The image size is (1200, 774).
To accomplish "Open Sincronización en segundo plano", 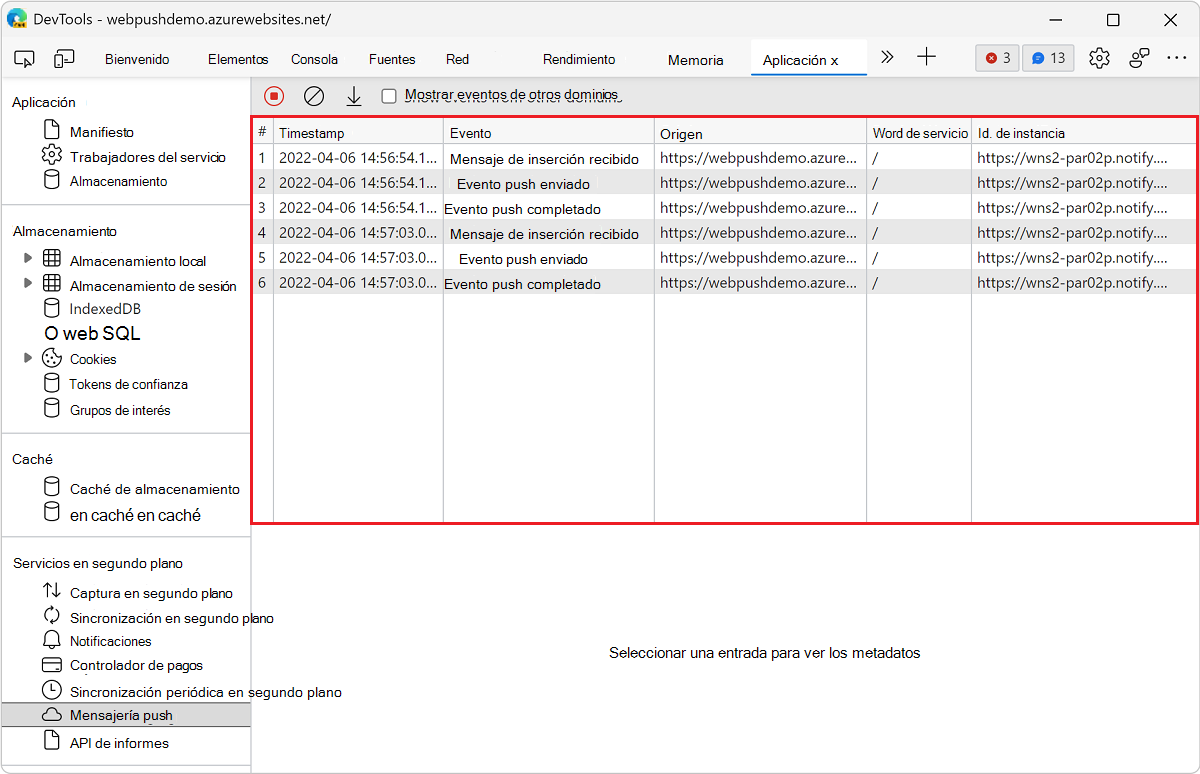I will point(171,618).
